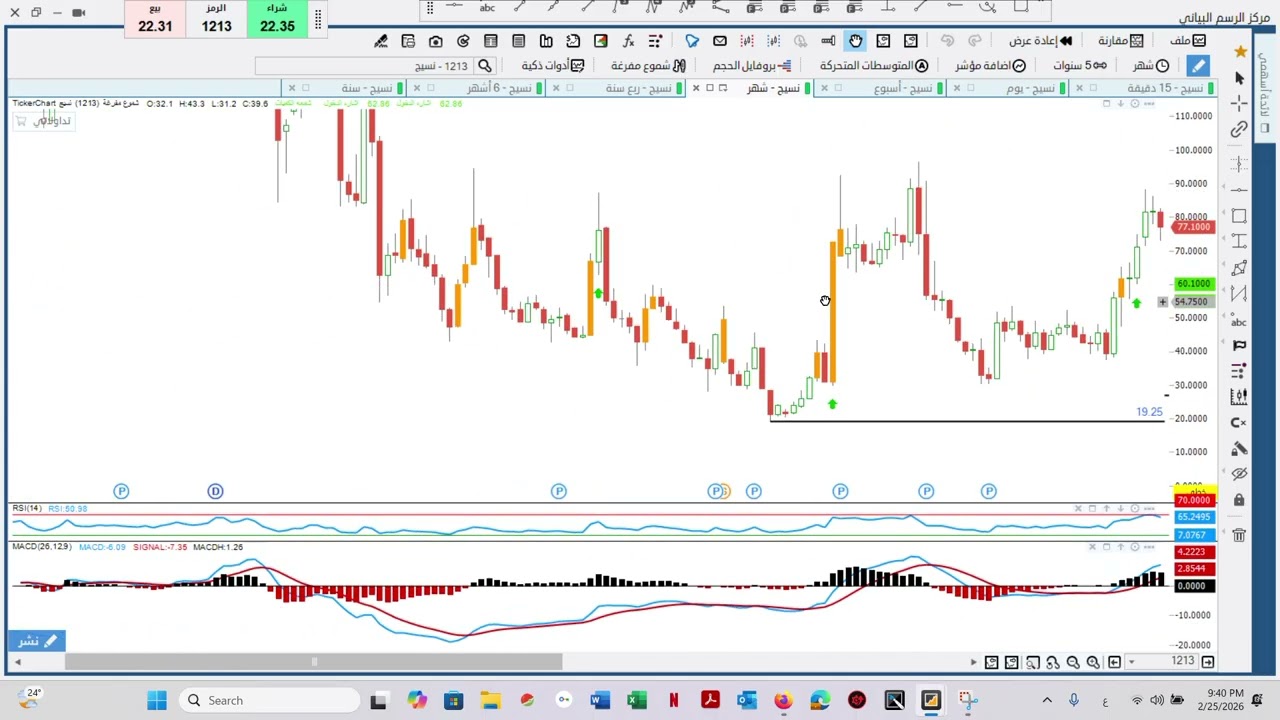Click the green 60.1000 price label

click(x=1195, y=284)
